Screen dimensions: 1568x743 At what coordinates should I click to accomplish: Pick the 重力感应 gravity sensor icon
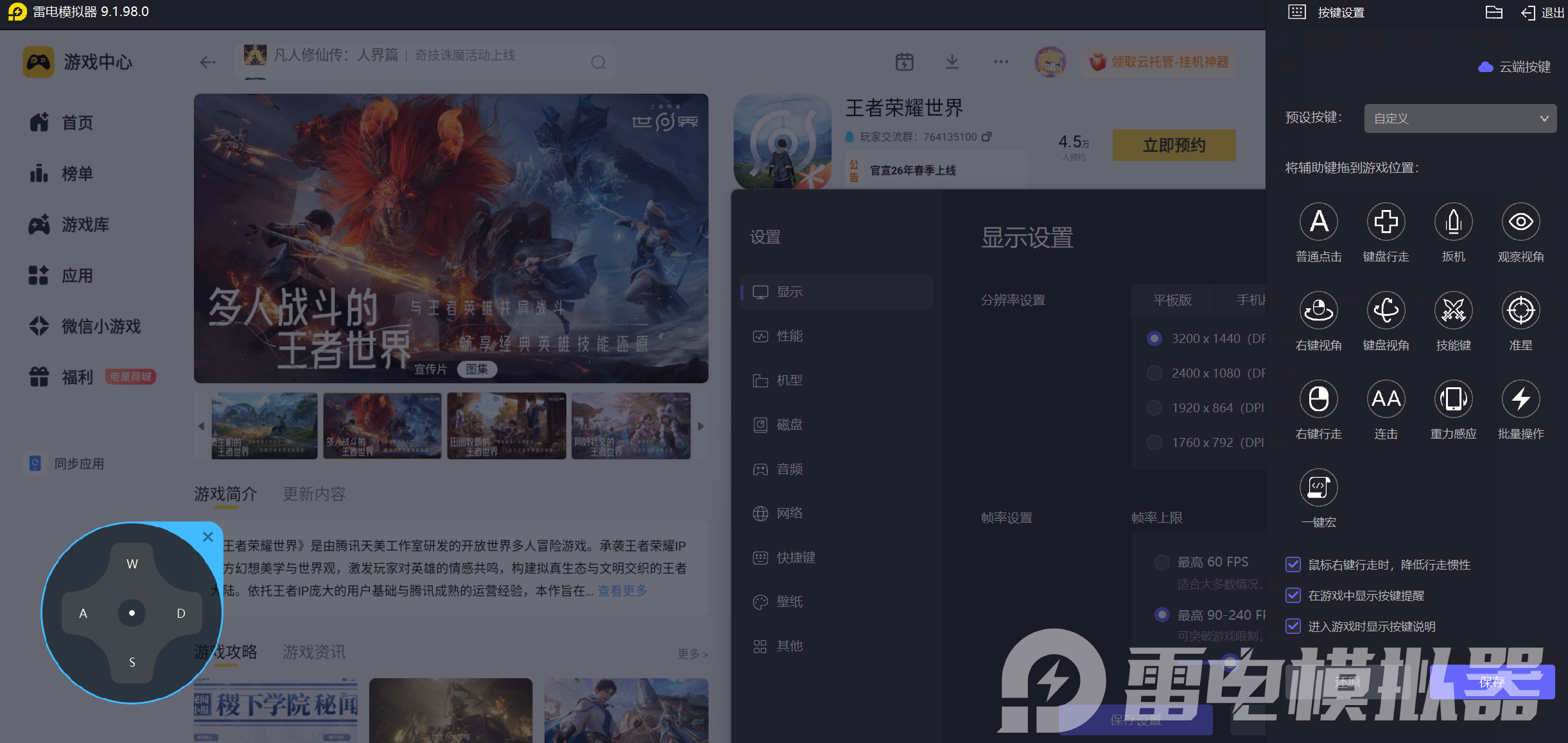pos(1453,399)
